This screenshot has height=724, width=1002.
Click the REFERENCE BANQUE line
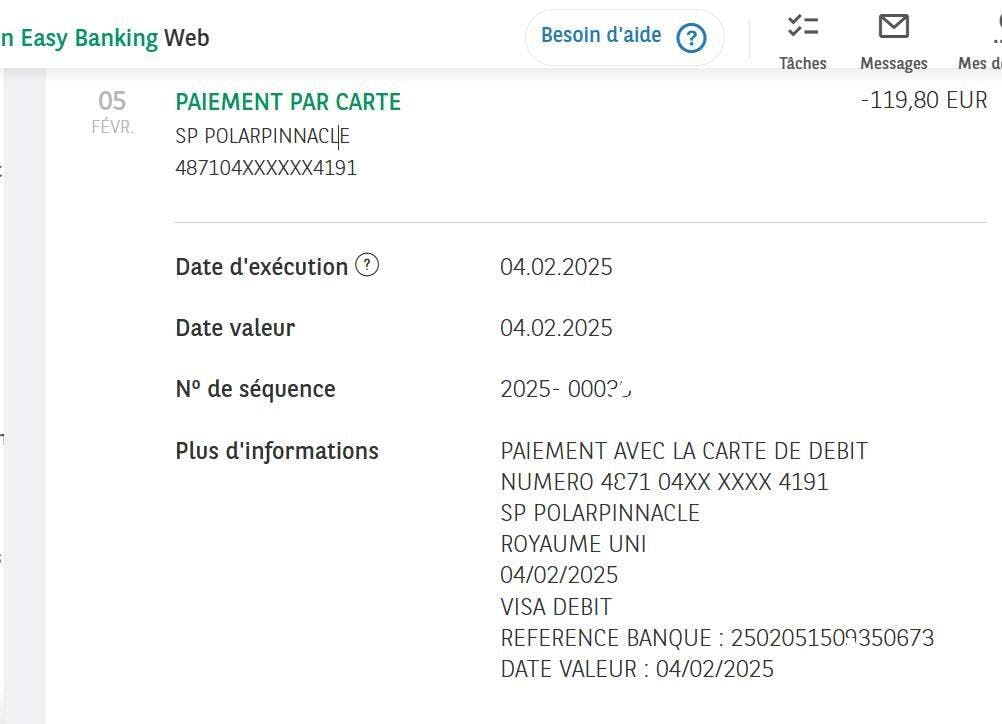(717, 638)
